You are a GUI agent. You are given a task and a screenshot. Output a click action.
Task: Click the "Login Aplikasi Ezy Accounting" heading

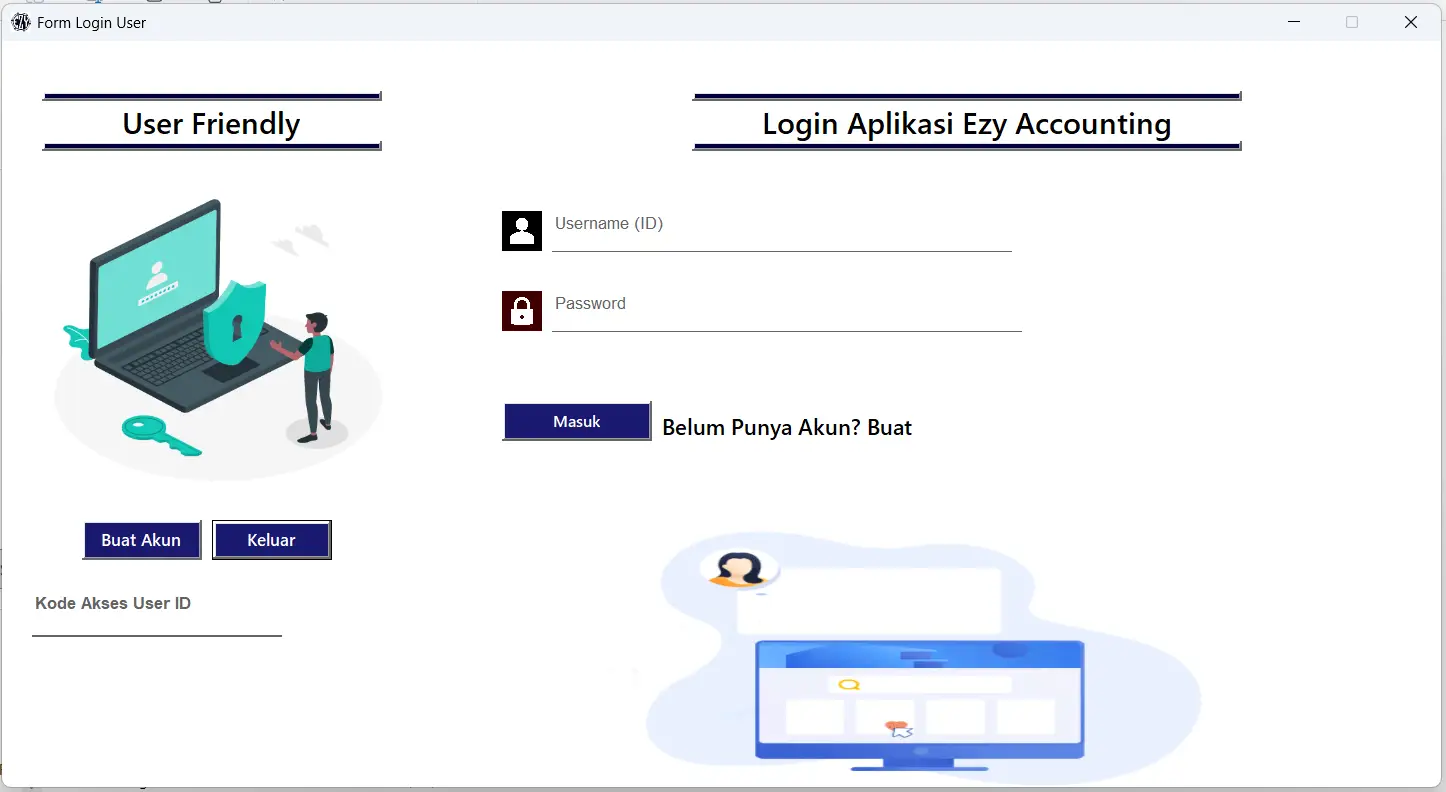(967, 123)
